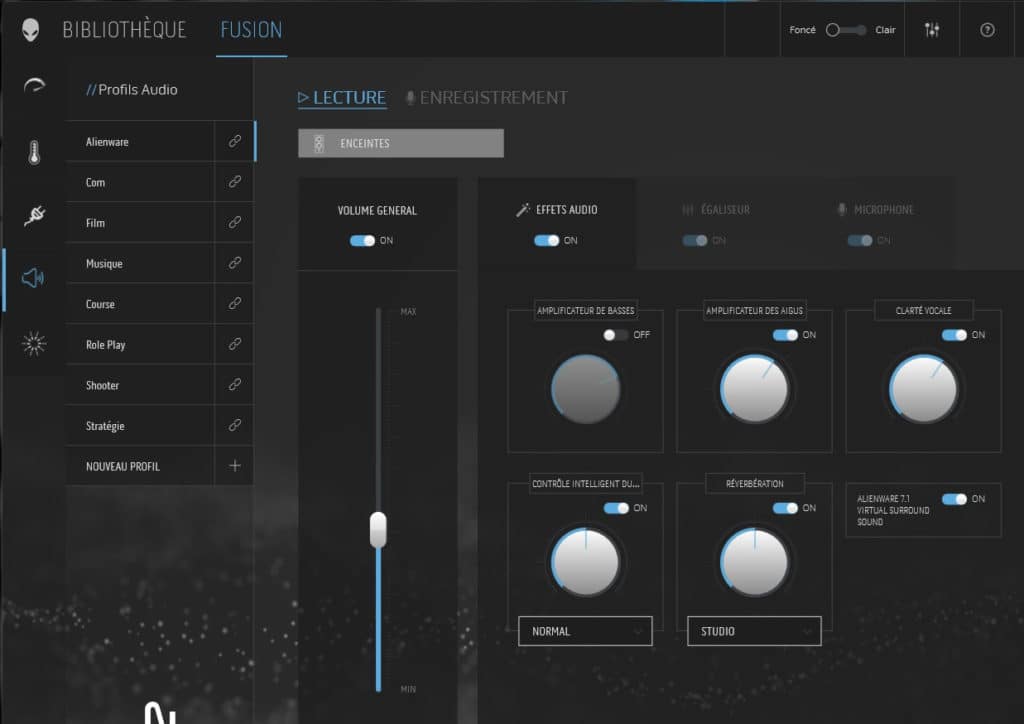Click the Amplificateur de Basses knob
This screenshot has width=1024, height=724.
click(585, 389)
